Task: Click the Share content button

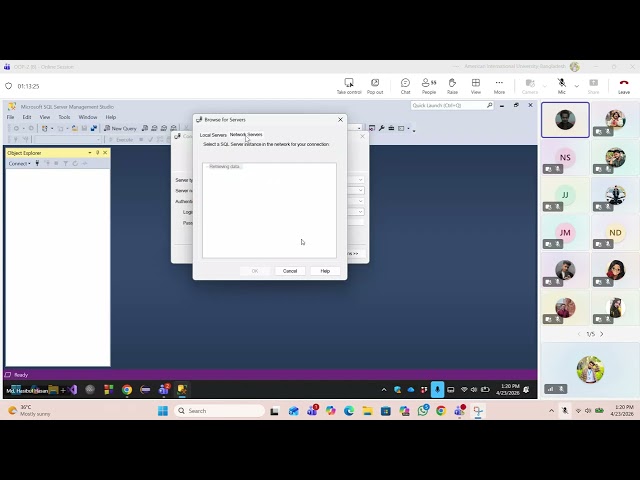Action: tap(593, 86)
